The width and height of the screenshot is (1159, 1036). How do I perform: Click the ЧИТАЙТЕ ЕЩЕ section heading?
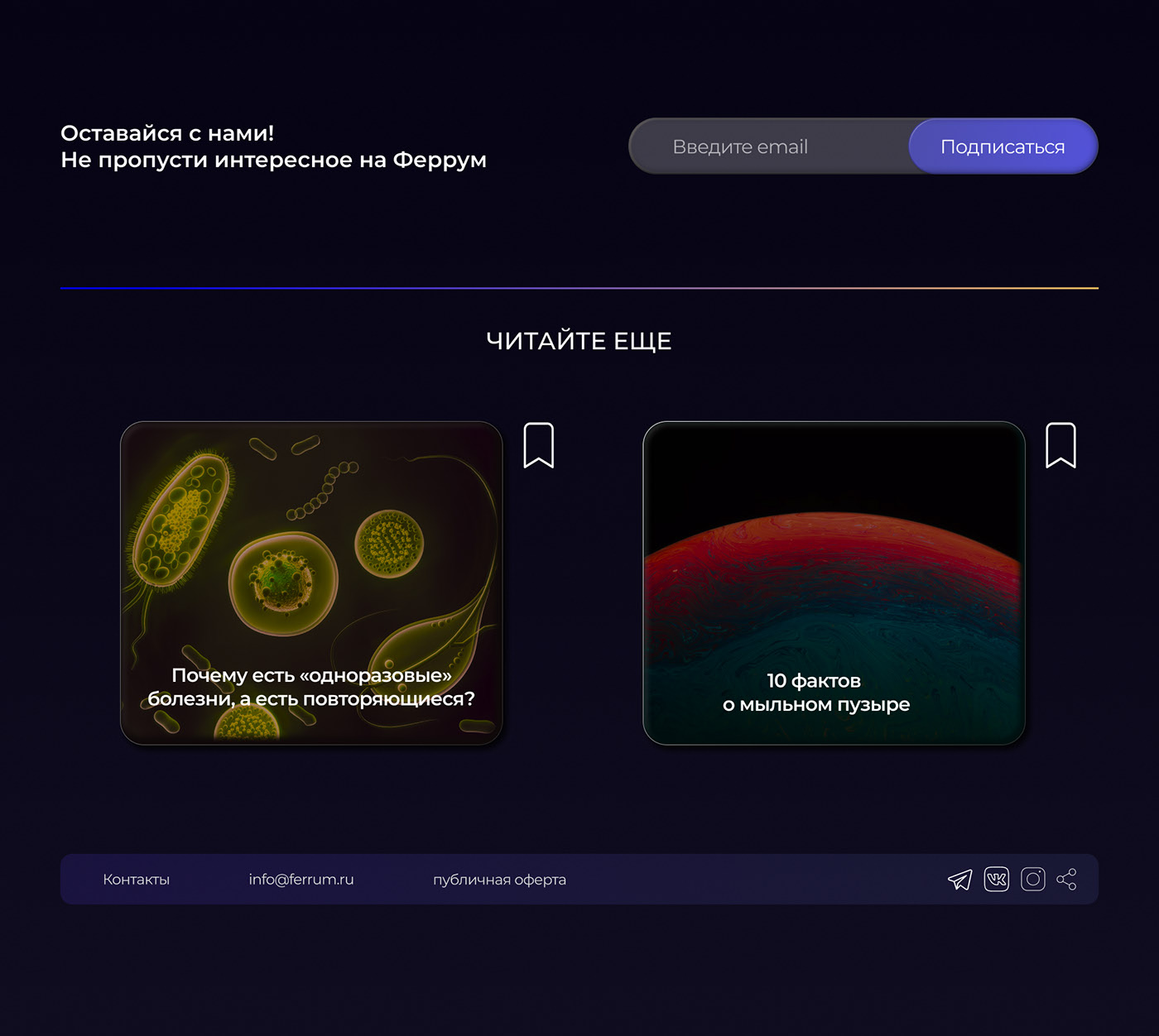click(579, 341)
